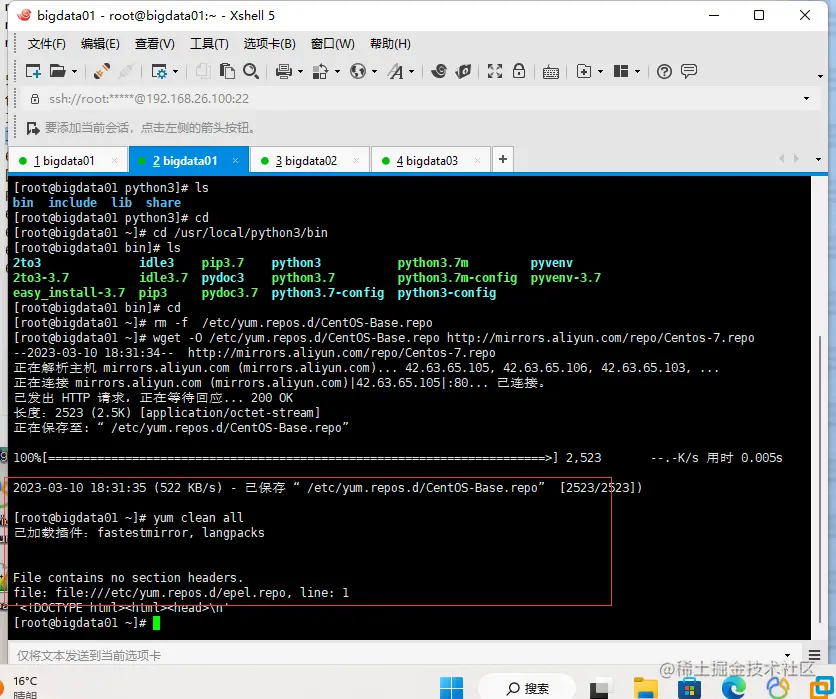The height and width of the screenshot is (699, 836).
Task: Switch to tab 4 bigdata03
Action: click(427, 160)
